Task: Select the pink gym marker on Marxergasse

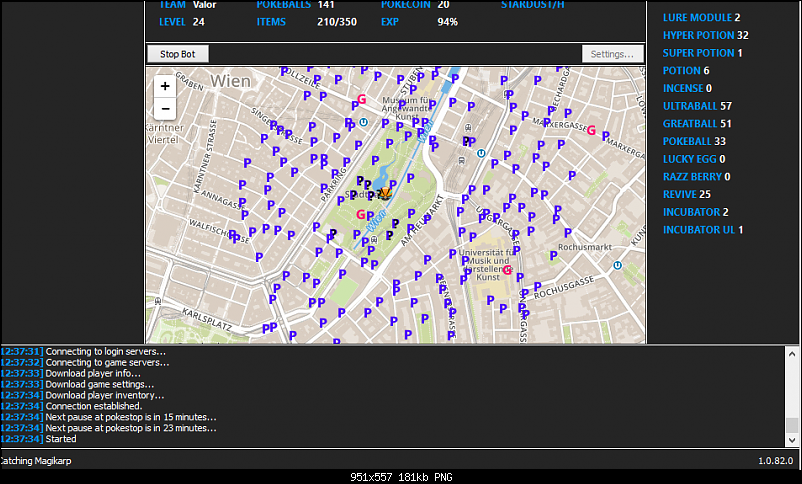Action: point(591,130)
